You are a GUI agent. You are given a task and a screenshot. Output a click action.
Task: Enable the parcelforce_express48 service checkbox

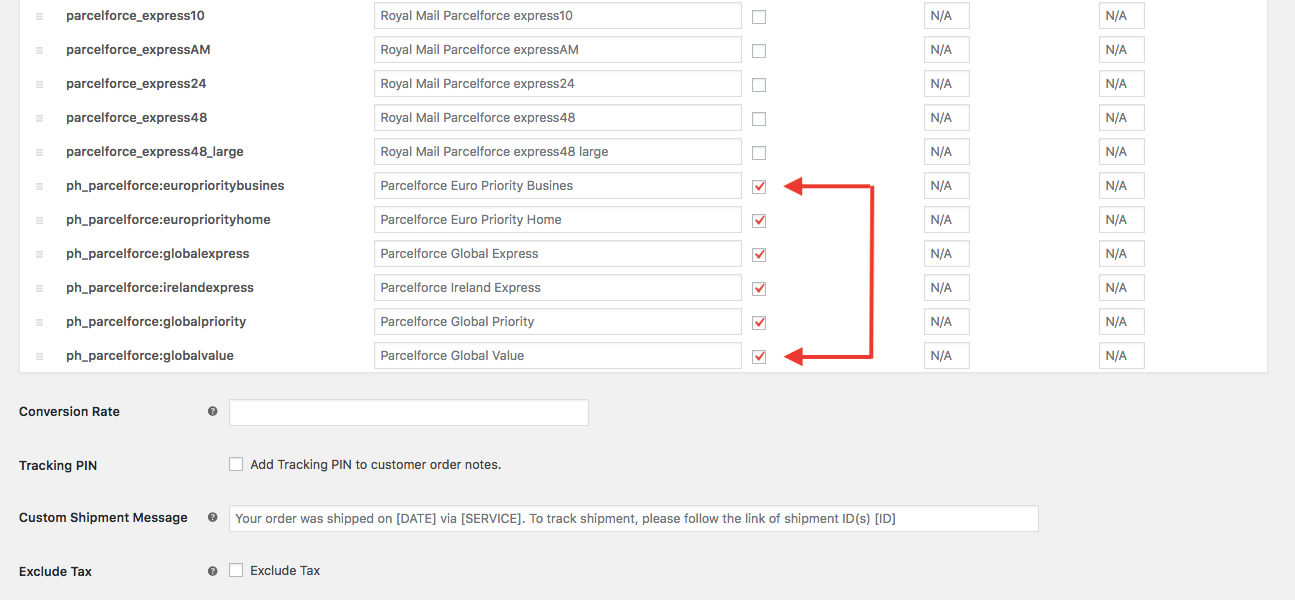(759, 119)
